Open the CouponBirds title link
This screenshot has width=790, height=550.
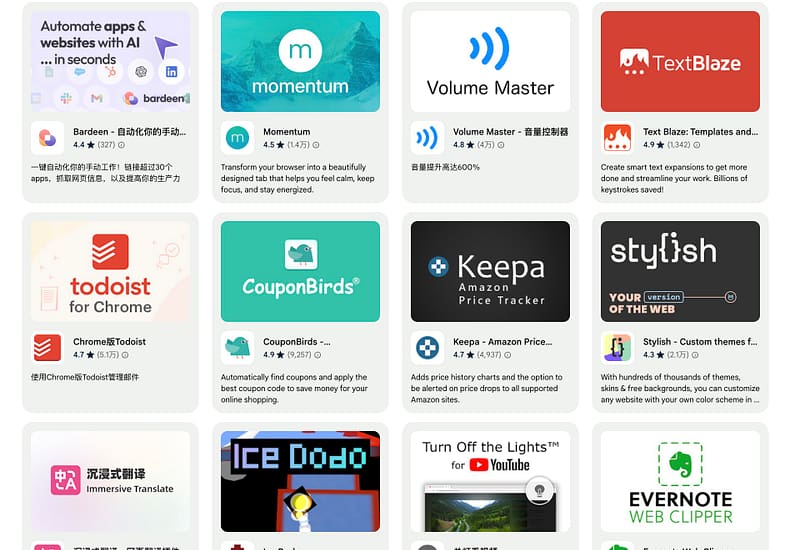297,342
